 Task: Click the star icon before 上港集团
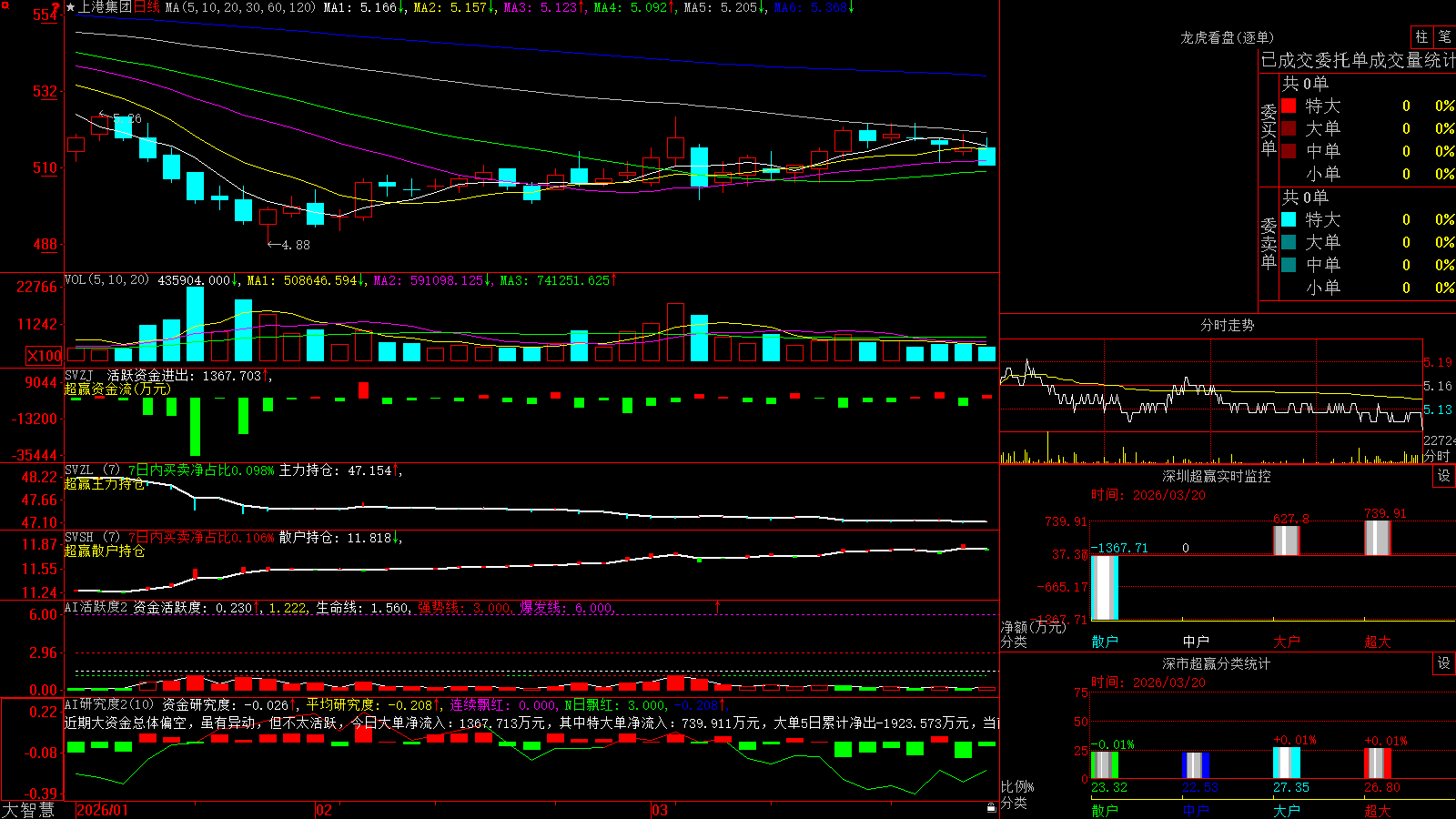click(71, 7)
